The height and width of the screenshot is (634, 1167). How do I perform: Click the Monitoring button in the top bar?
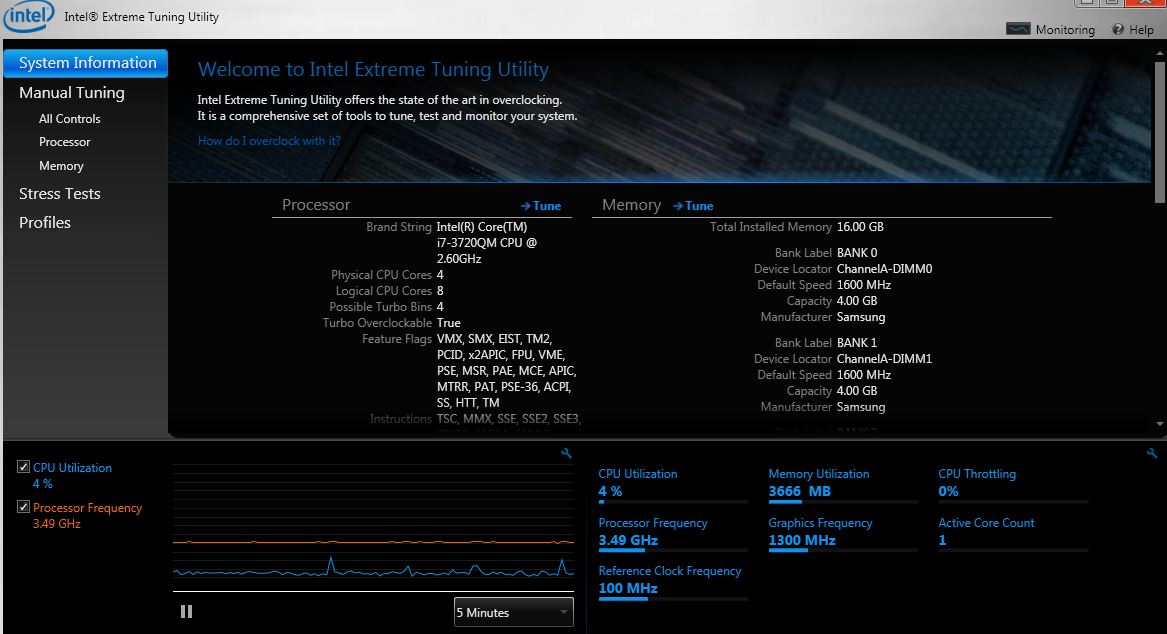click(1050, 30)
